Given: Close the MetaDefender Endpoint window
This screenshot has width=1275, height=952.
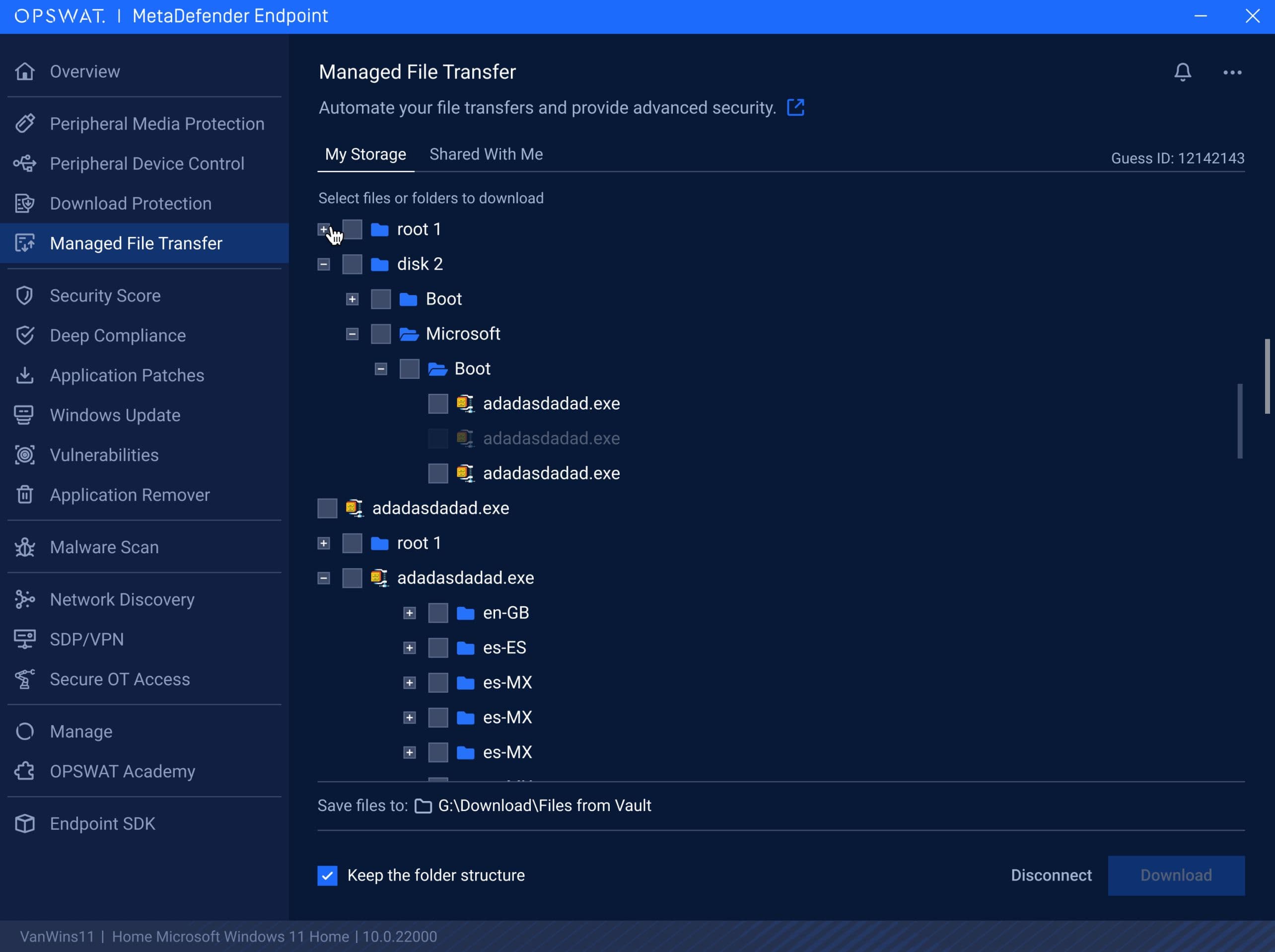Looking at the screenshot, I should (x=1253, y=16).
